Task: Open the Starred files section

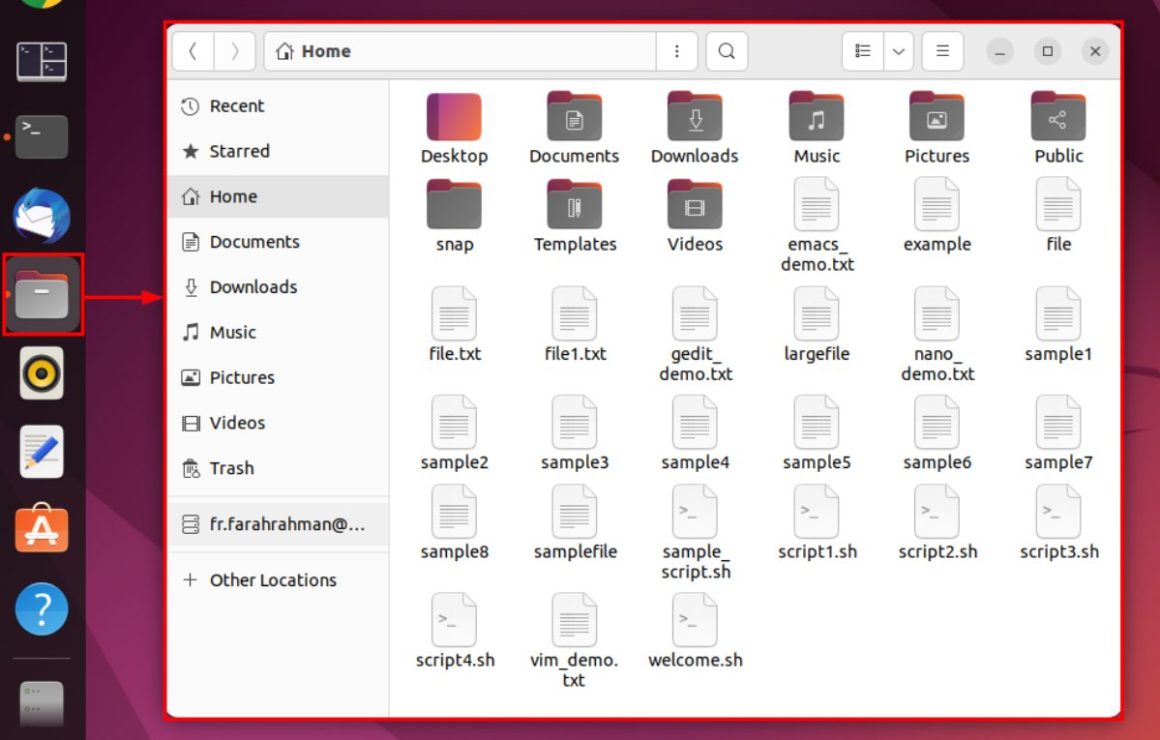Action: (240, 151)
